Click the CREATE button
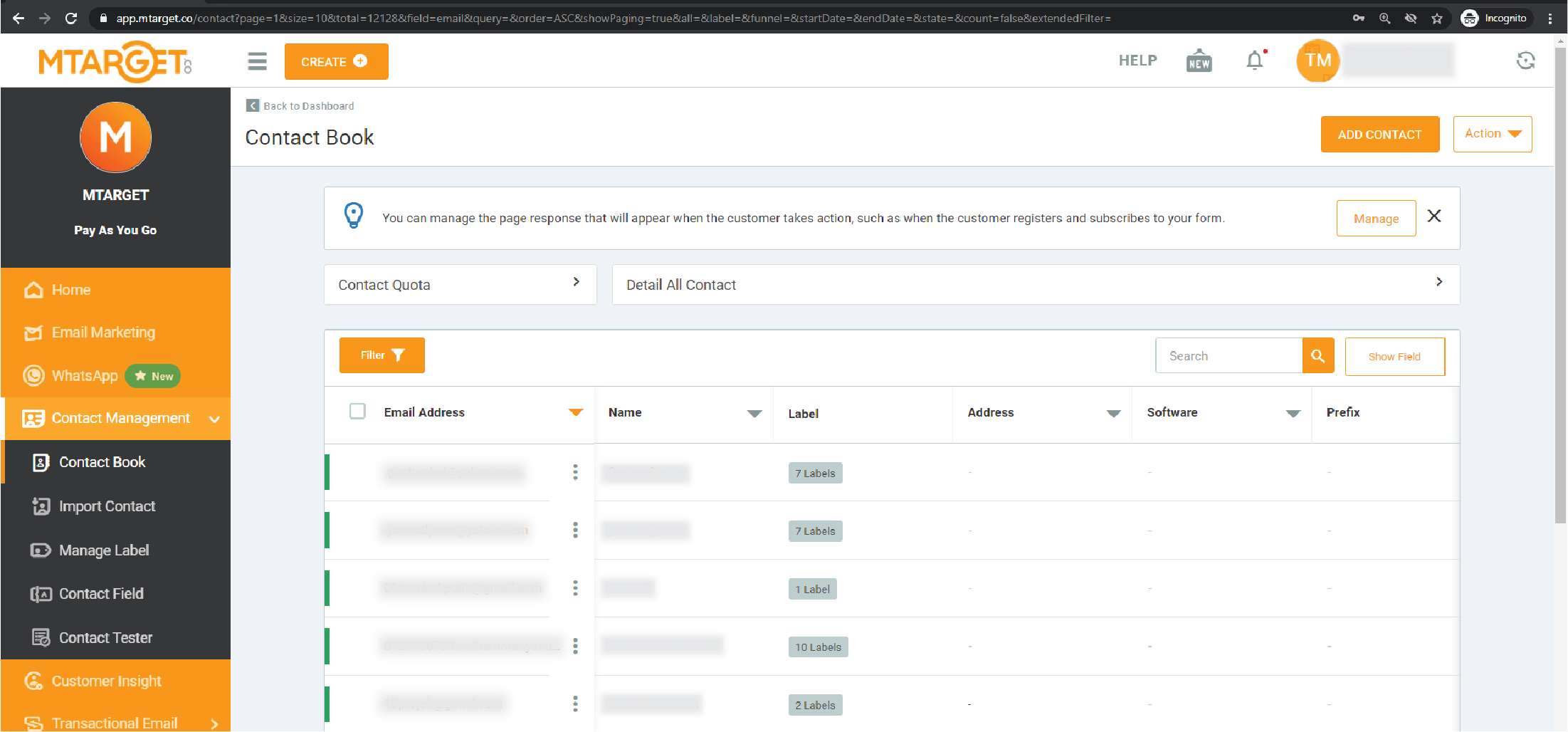Image resolution: width=1568 pixels, height=732 pixels. coord(336,61)
